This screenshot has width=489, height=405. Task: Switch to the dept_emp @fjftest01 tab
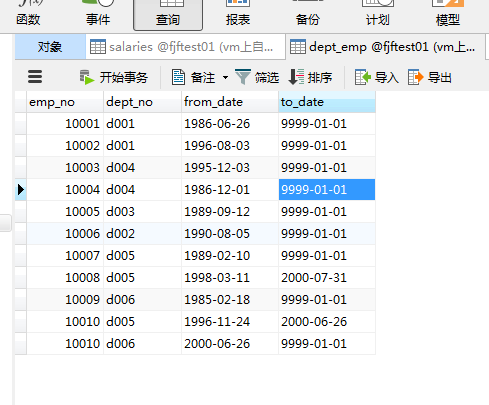(x=386, y=47)
